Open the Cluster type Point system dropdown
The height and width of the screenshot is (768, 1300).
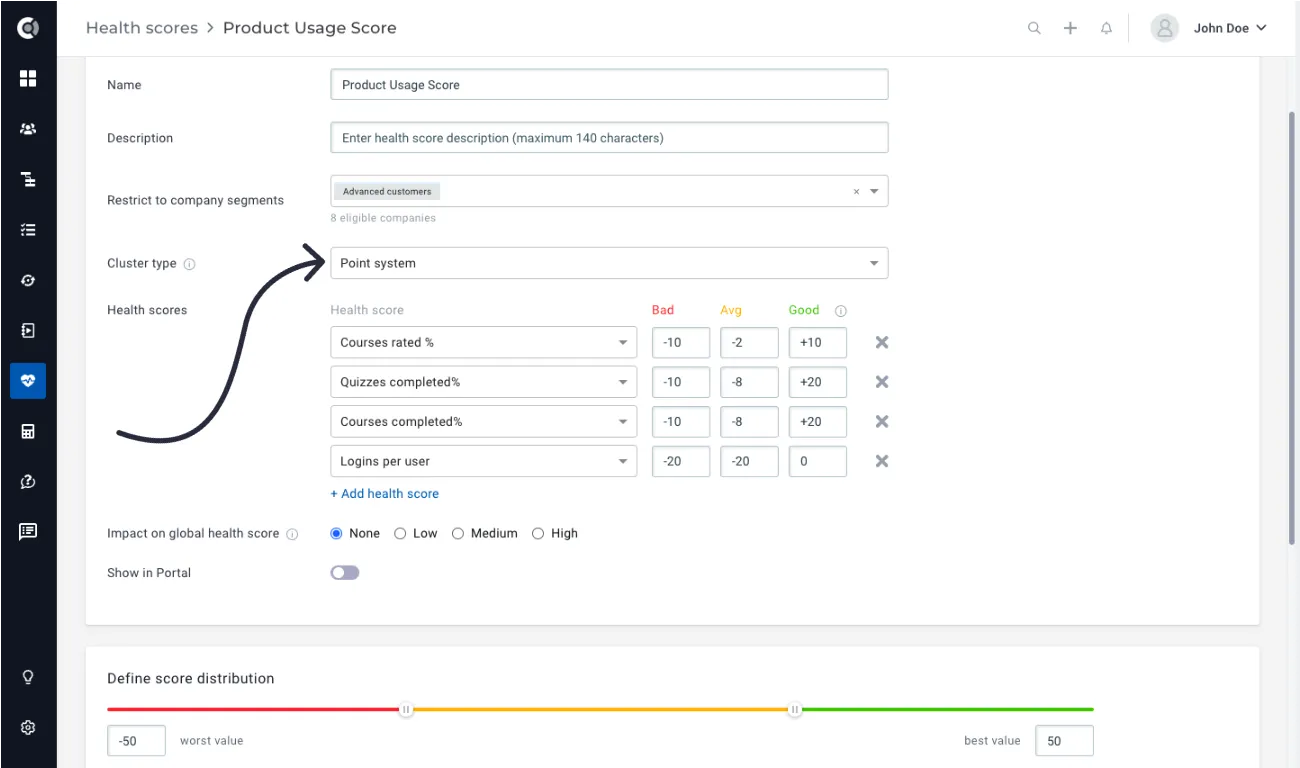(609, 263)
